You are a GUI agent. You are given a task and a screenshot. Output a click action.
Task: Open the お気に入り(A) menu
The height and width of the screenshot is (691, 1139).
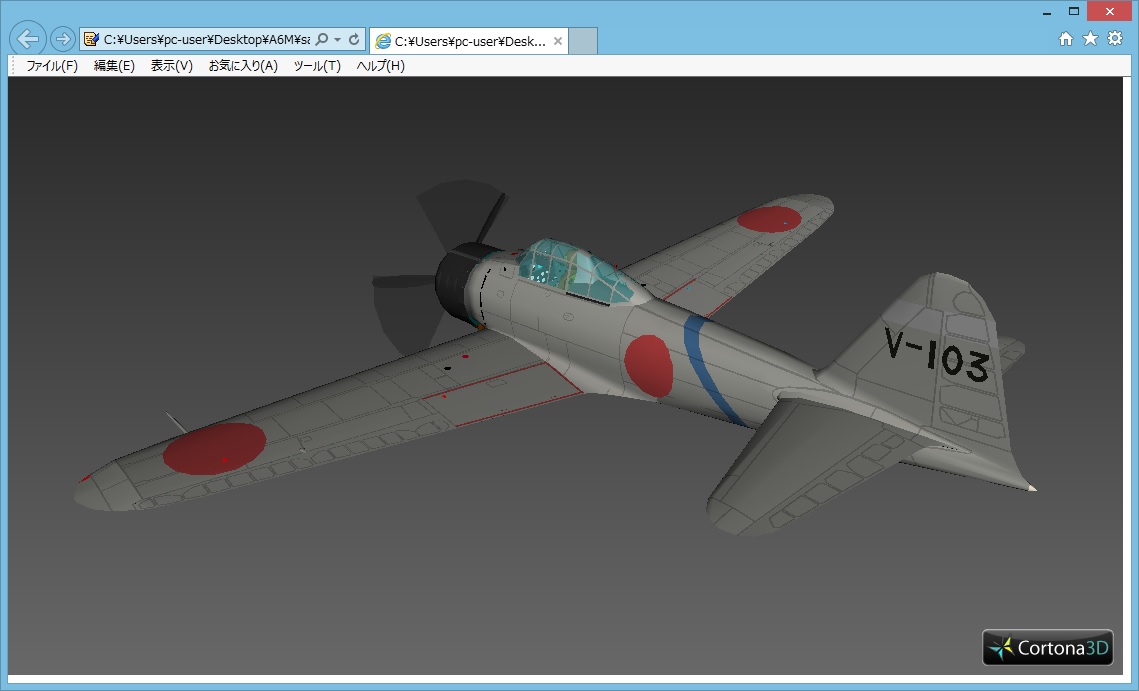[x=243, y=66]
